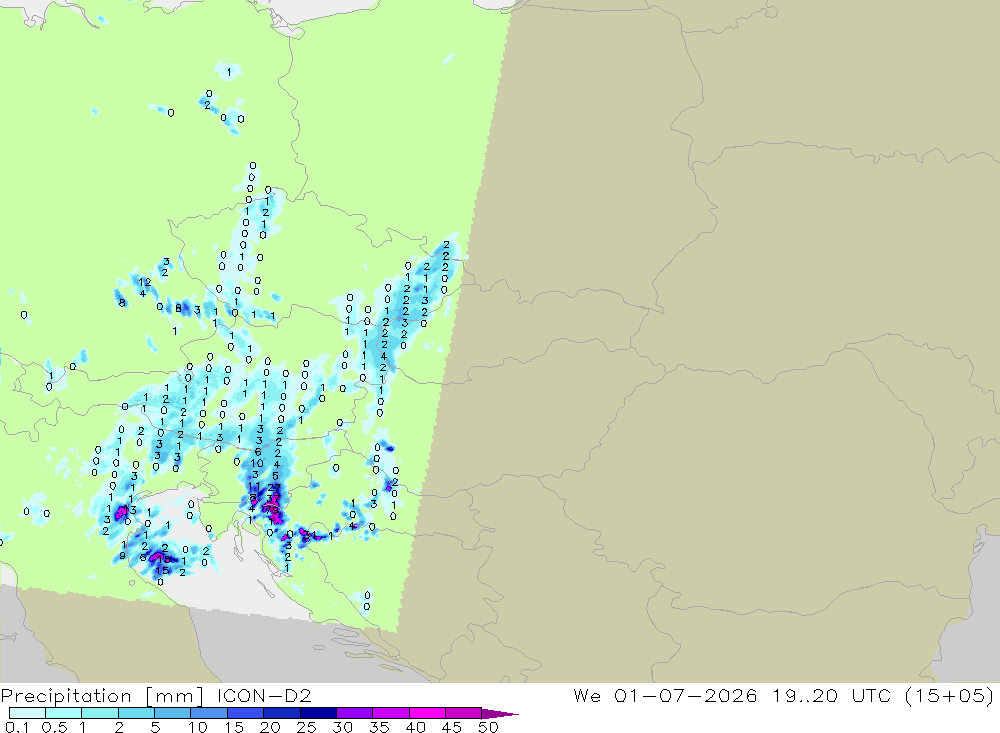Click the above-50 mm legend arrow tip
The image size is (1000, 733).
coord(501,713)
